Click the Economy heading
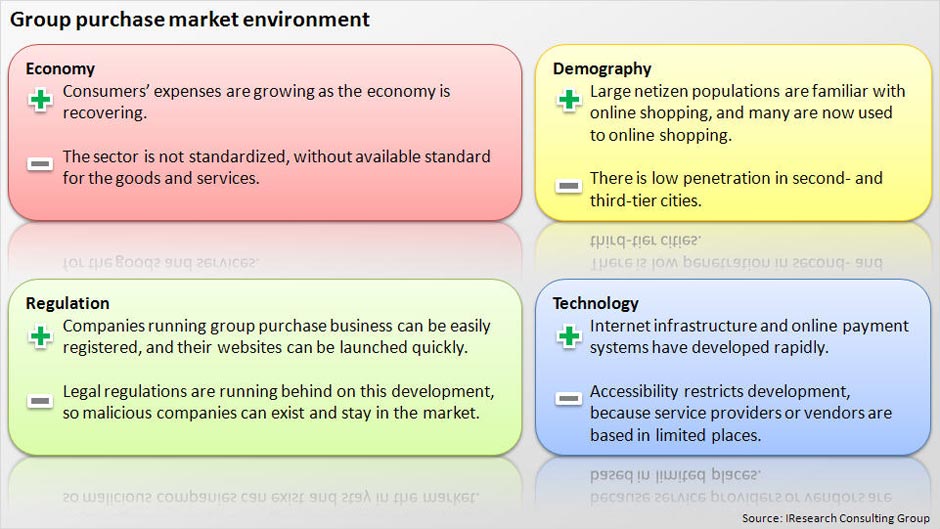Image resolution: width=940 pixels, height=529 pixels. click(x=60, y=69)
